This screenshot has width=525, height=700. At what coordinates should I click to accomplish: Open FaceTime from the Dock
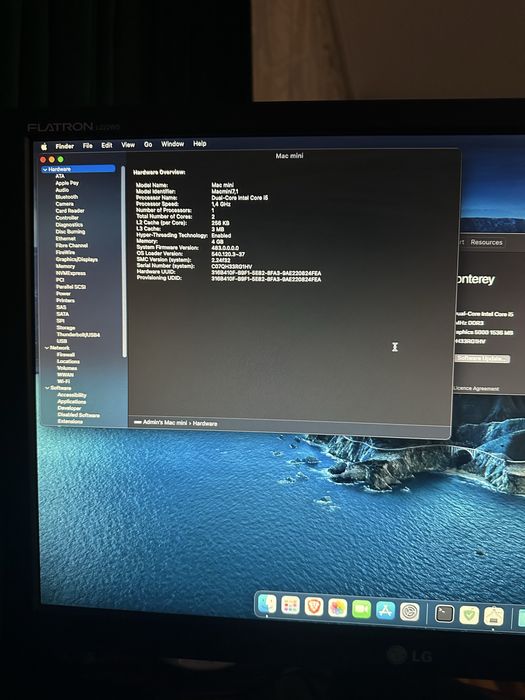(x=361, y=609)
